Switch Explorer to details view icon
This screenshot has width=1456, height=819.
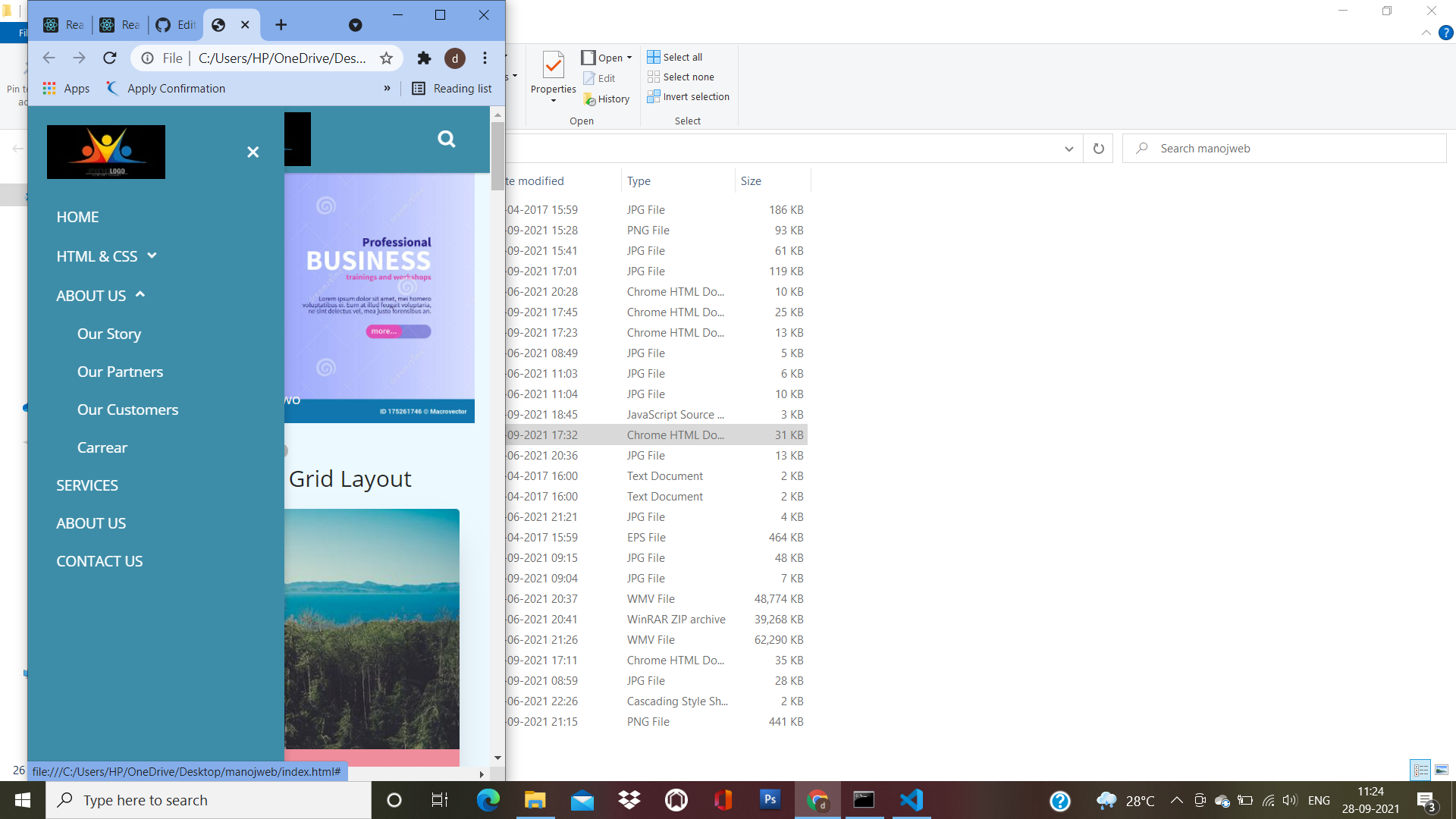coord(1420,770)
